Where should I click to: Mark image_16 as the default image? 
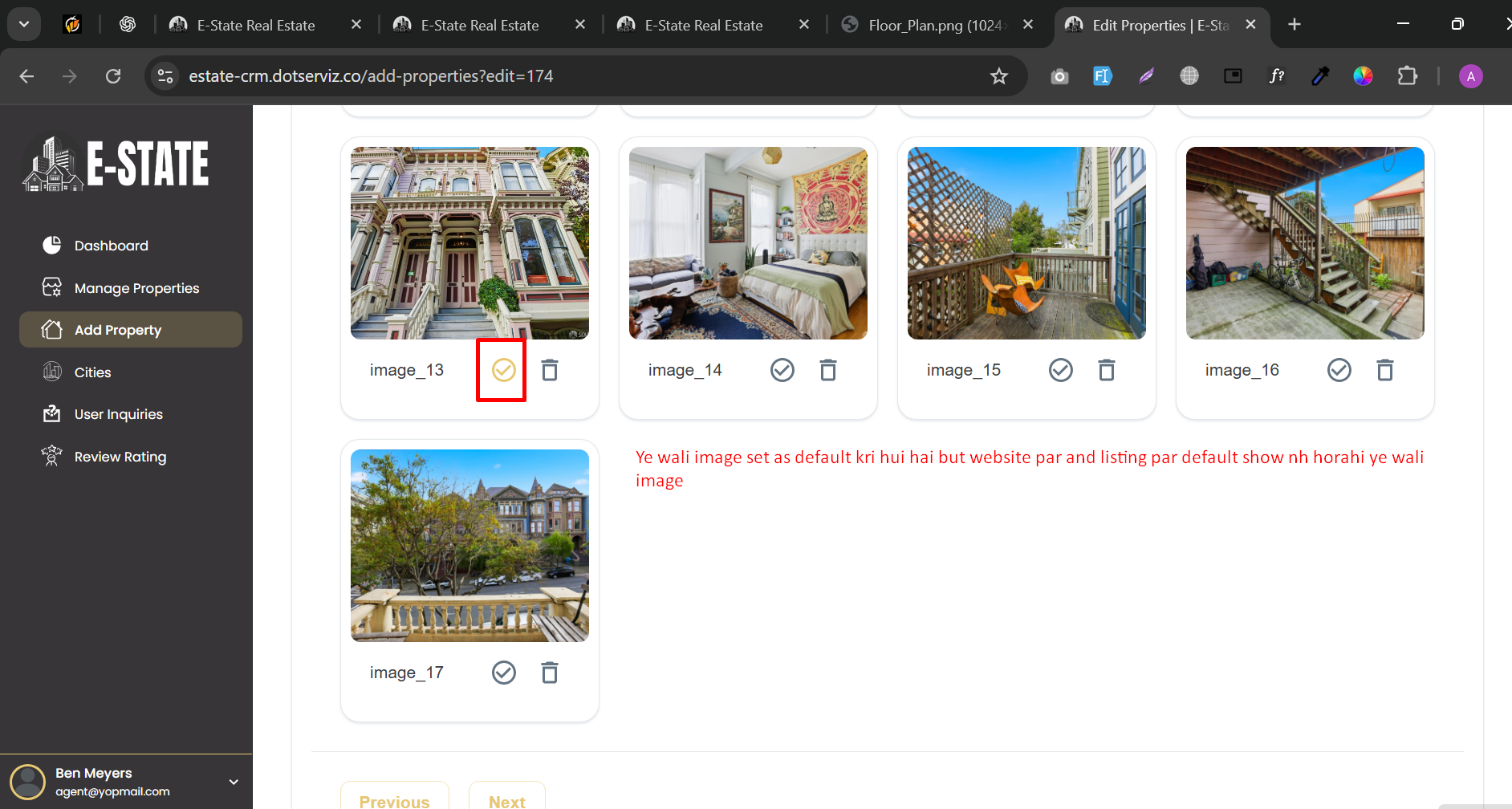pyautogui.click(x=1339, y=370)
